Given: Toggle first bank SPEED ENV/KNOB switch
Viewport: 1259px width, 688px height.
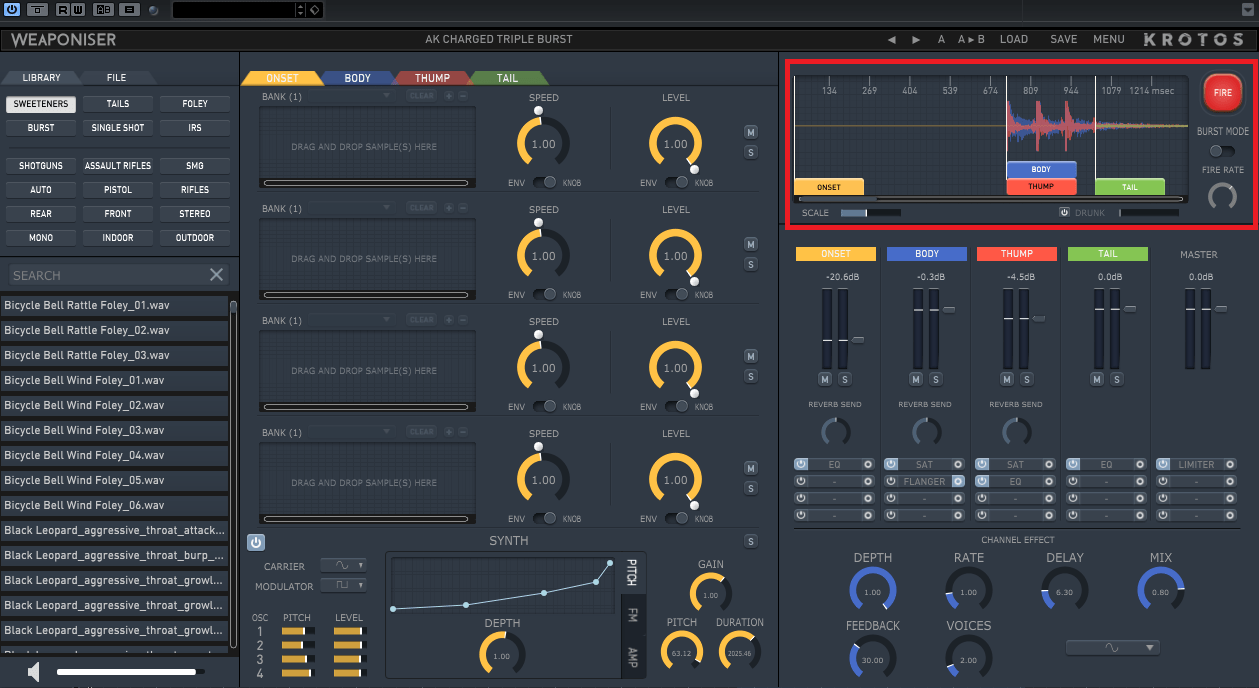Looking at the screenshot, I should pyautogui.click(x=543, y=182).
